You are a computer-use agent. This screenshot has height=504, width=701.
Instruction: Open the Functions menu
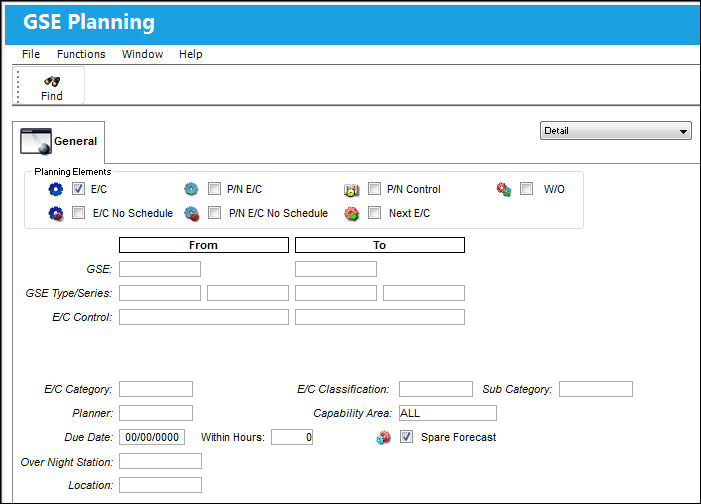click(81, 54)
